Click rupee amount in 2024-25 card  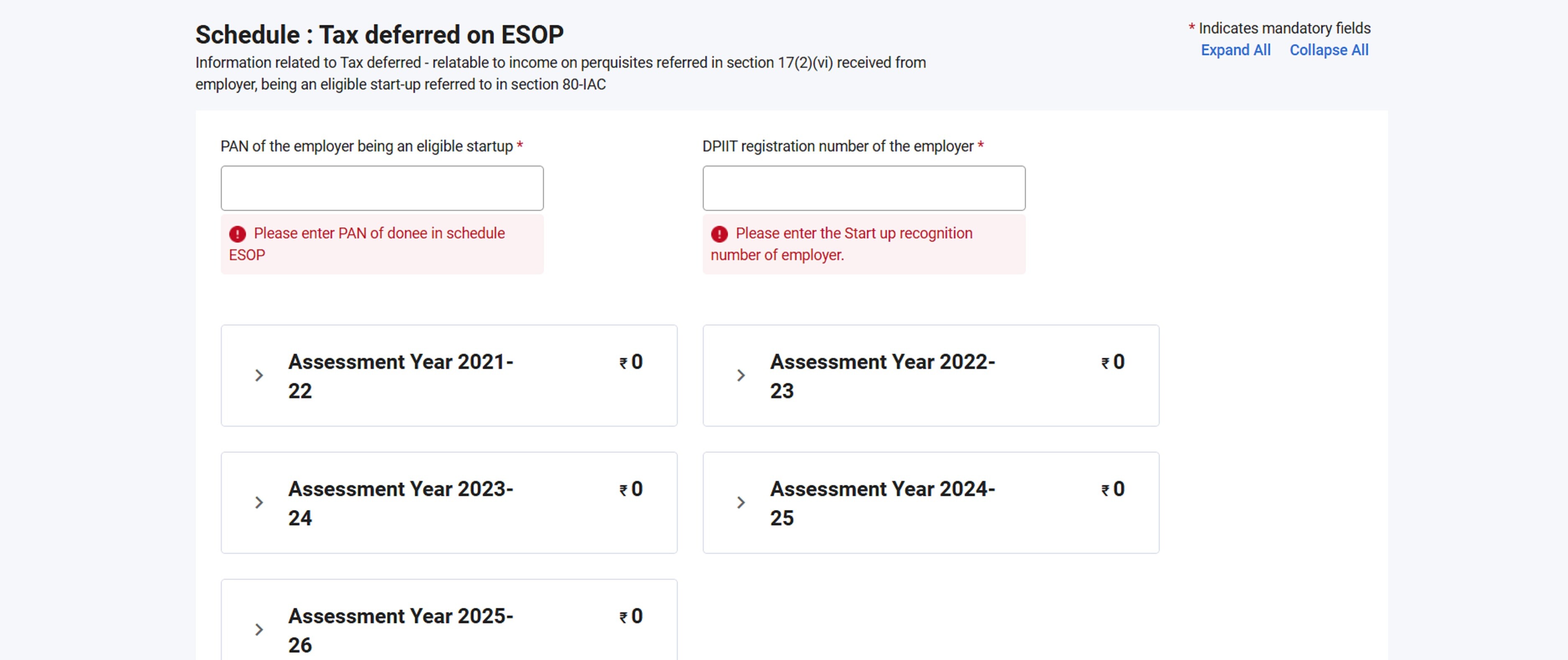click(1113, 489)
